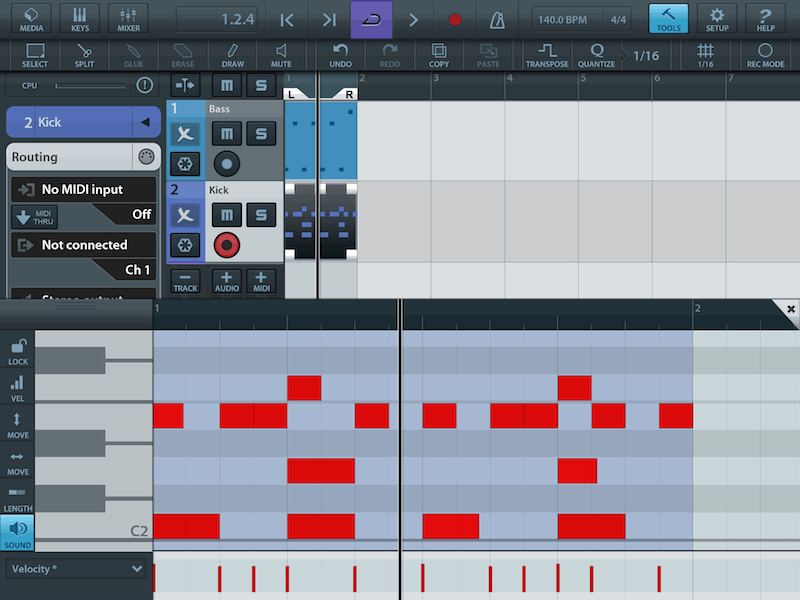Open instrument editor for Bass track
The height and width of the screenshot is (600, 800).
click(x=185, y=134)
